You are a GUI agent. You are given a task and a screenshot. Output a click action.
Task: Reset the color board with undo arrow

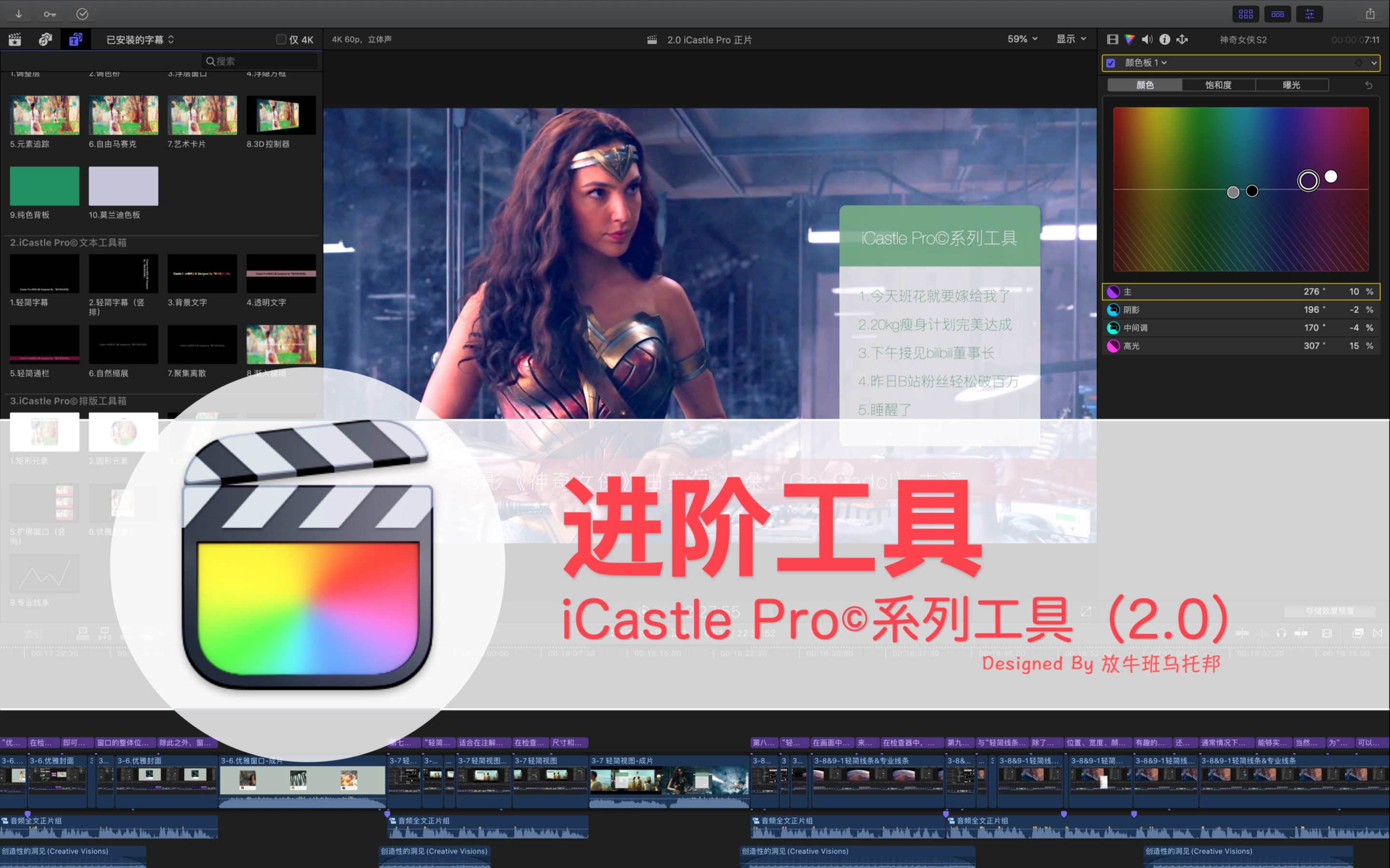(1369, 85)
